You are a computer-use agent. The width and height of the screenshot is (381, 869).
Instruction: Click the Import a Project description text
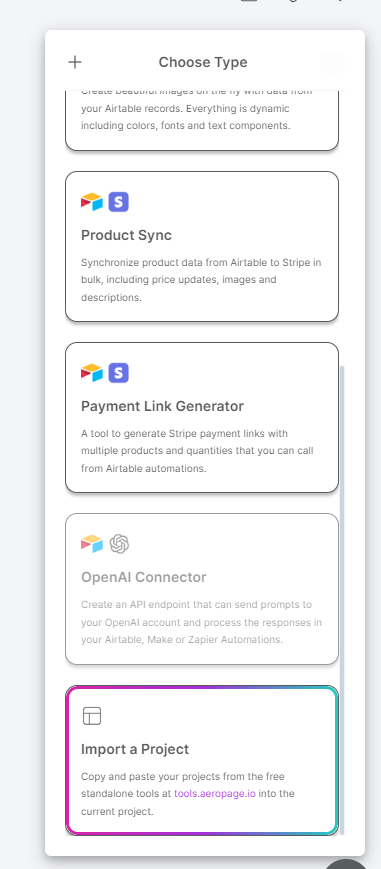point(188,794)
